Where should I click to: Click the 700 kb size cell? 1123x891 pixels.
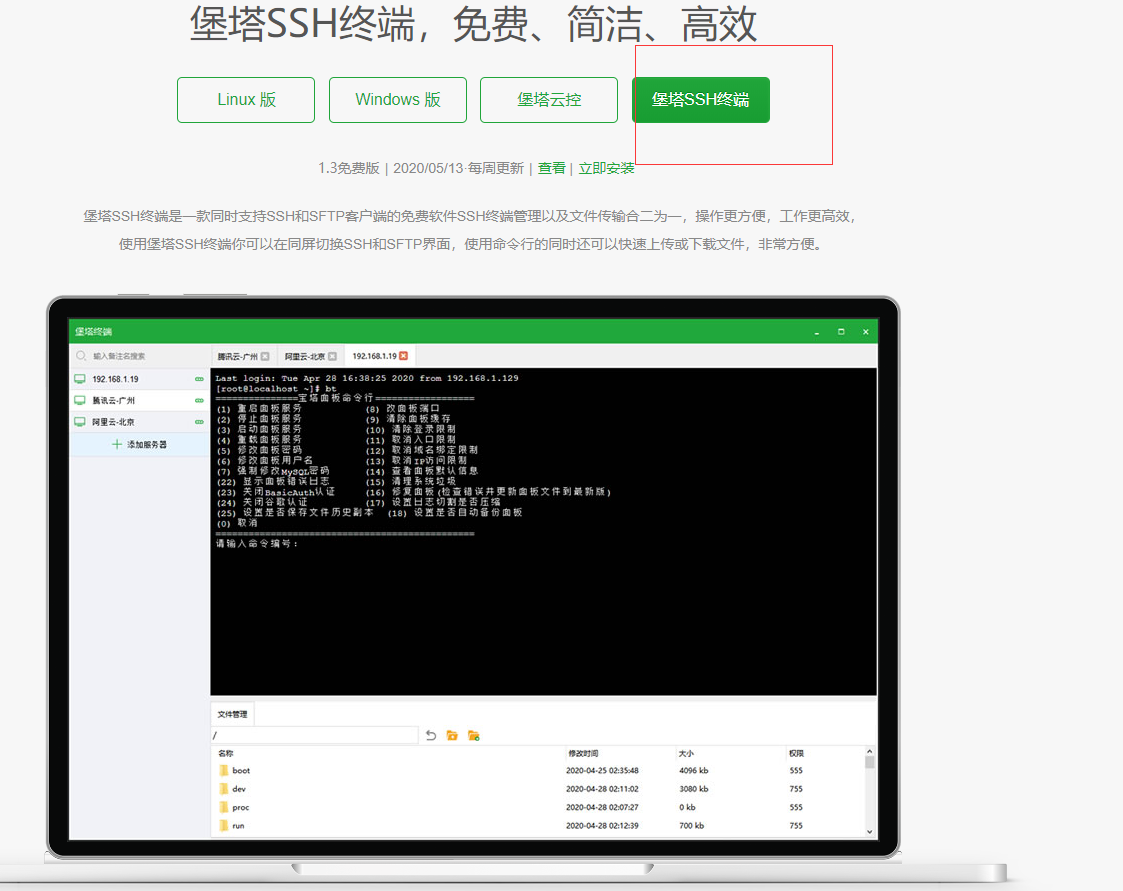coord(691,826)
